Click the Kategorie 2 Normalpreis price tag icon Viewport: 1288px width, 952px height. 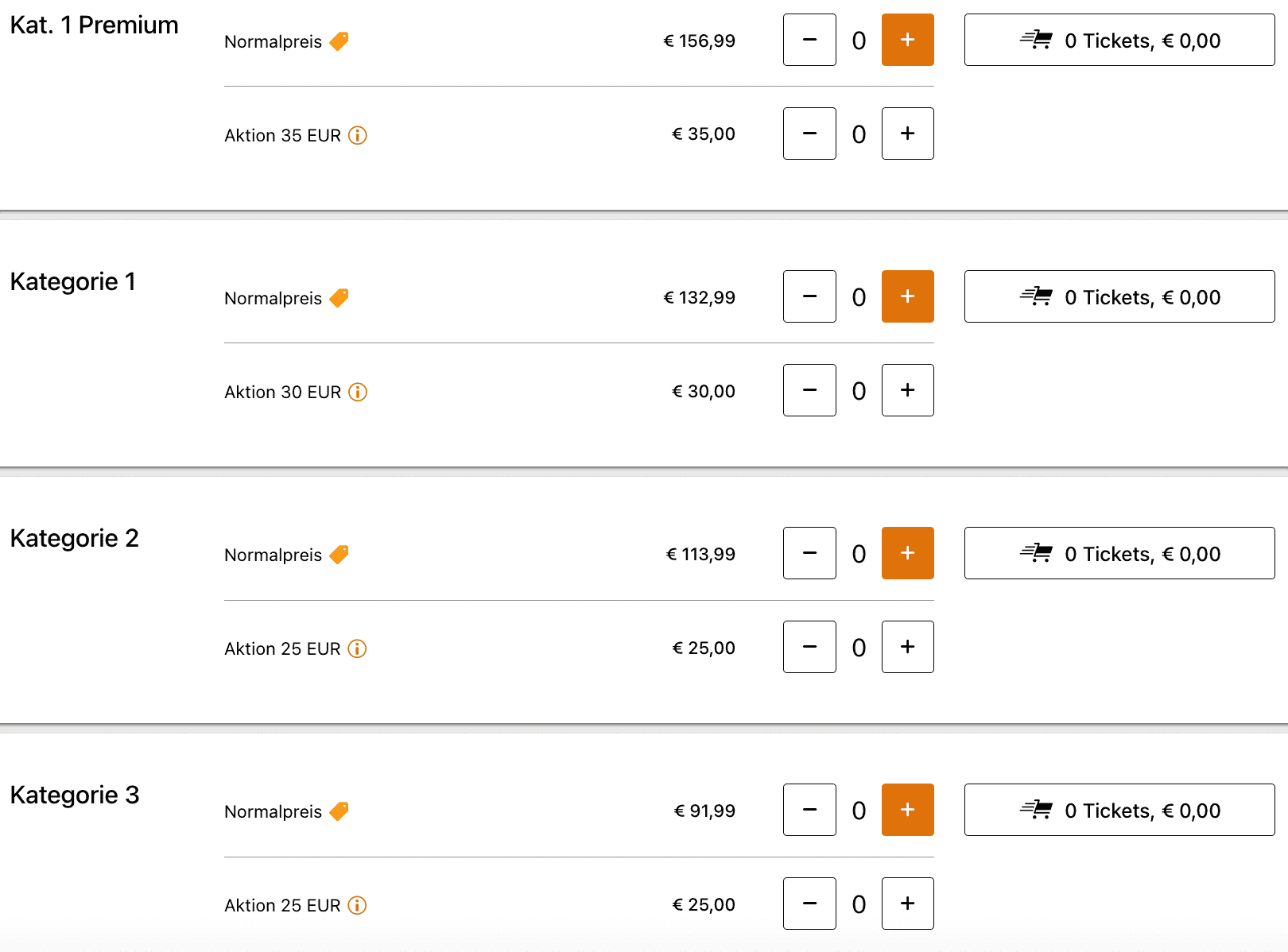pyautogui.click(x=339, y=554)
